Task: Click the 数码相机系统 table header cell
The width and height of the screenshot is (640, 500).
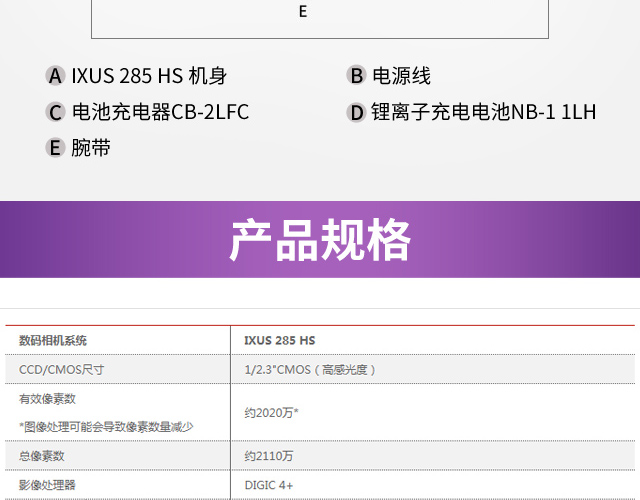Action: 53,340
